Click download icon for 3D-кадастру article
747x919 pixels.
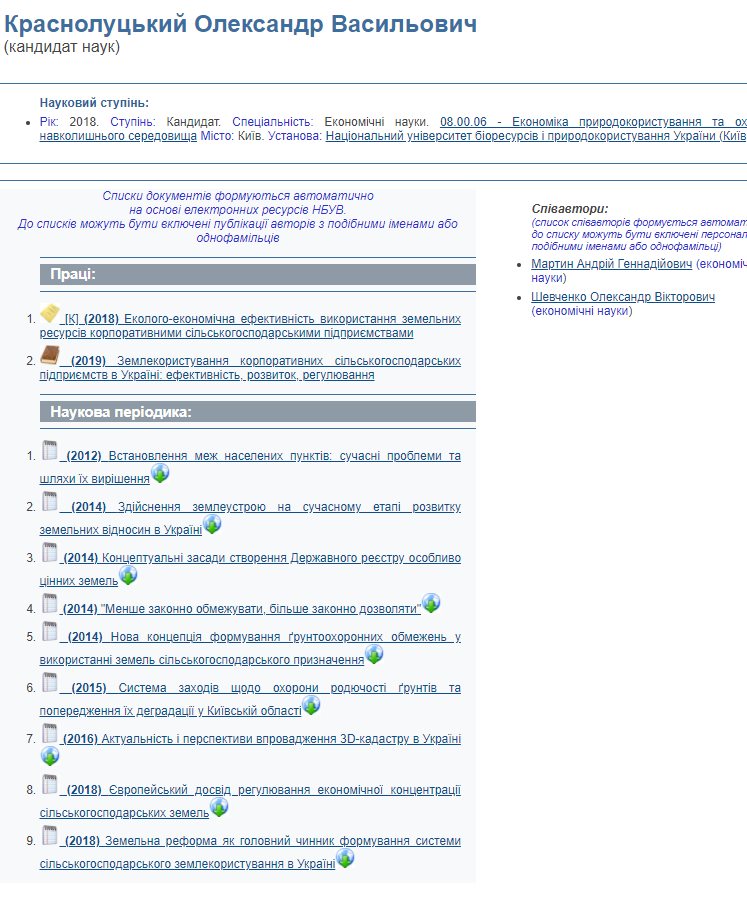[50, 756]
